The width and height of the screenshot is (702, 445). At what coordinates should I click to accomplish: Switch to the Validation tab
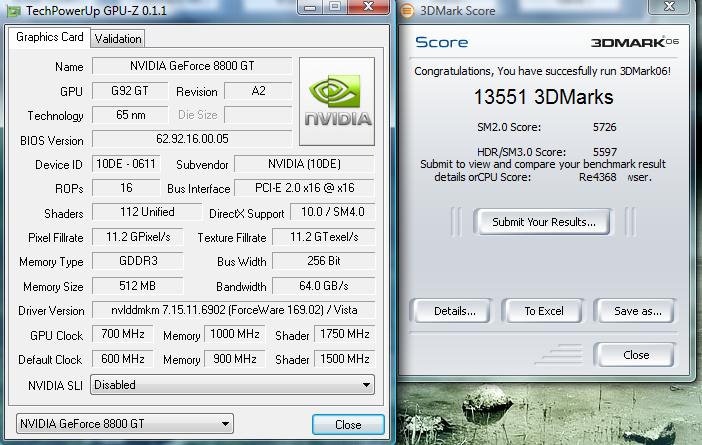(x=118, y=39)
